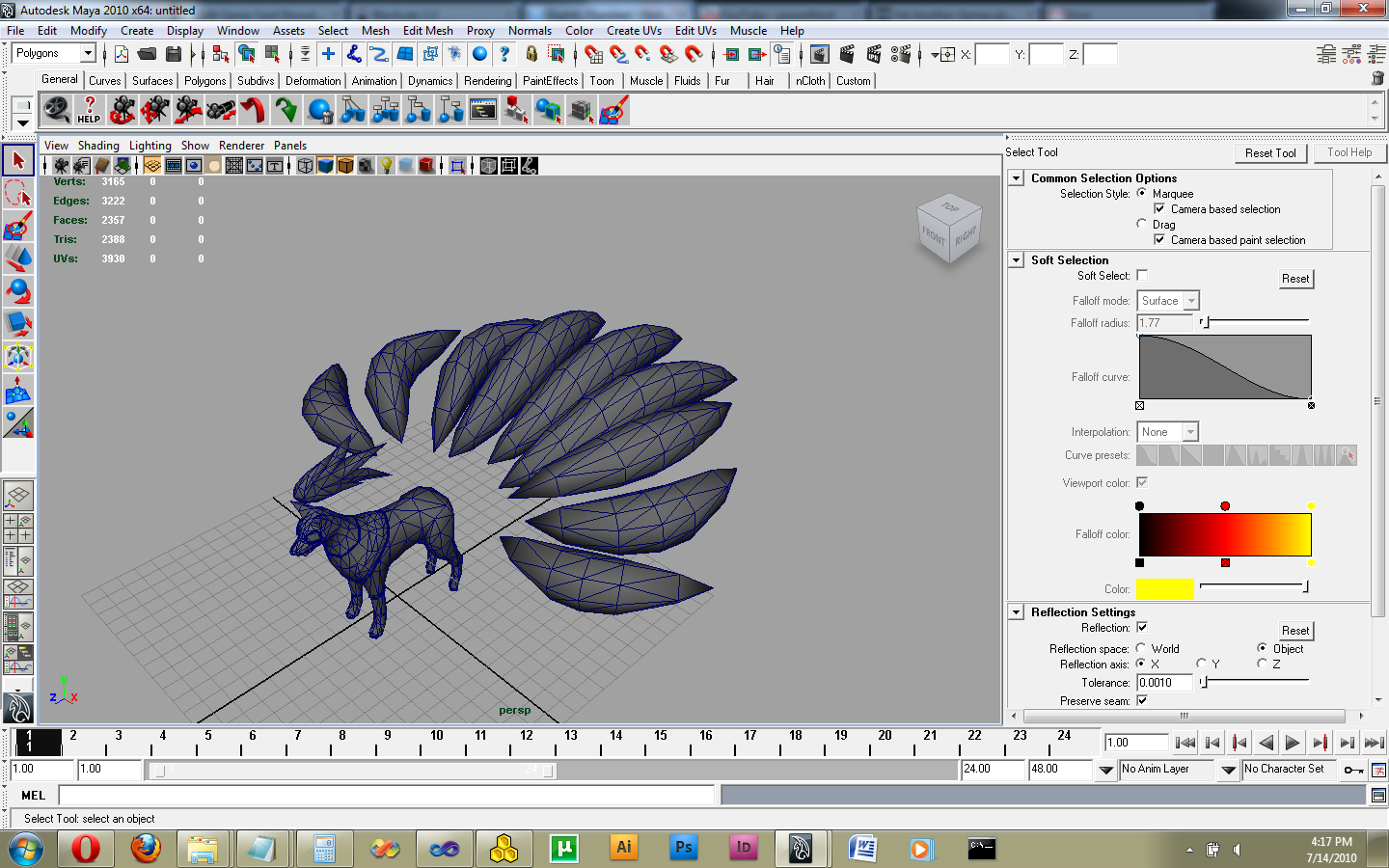Viewport: 1389px width, 868px height.
Task: Click the ViewCube in the viewport
Action: pos(949,228)
